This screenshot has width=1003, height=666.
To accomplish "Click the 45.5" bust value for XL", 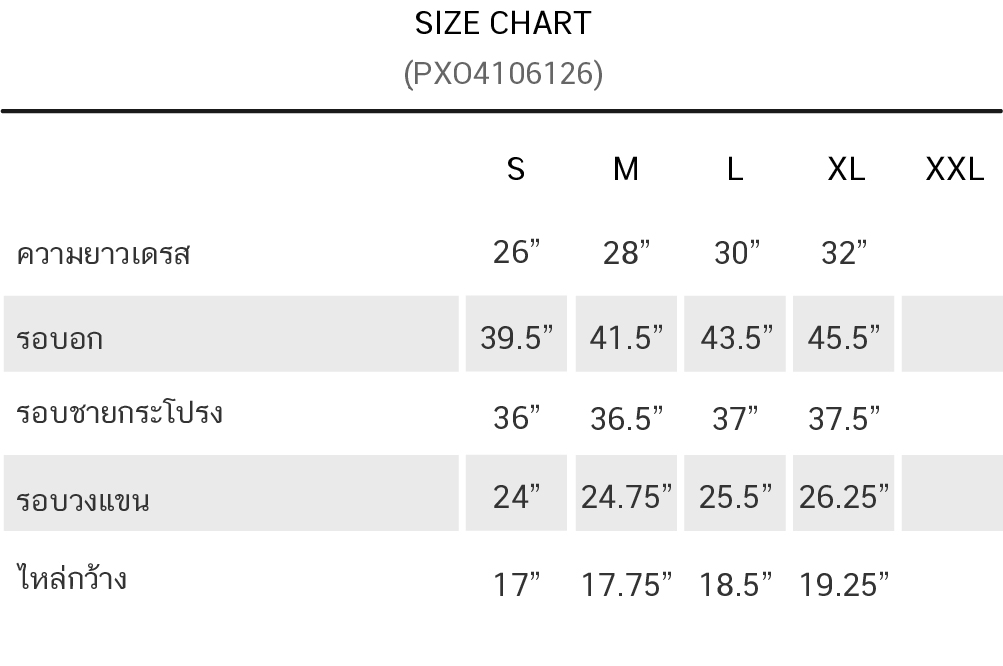I will tap(844, 337).
